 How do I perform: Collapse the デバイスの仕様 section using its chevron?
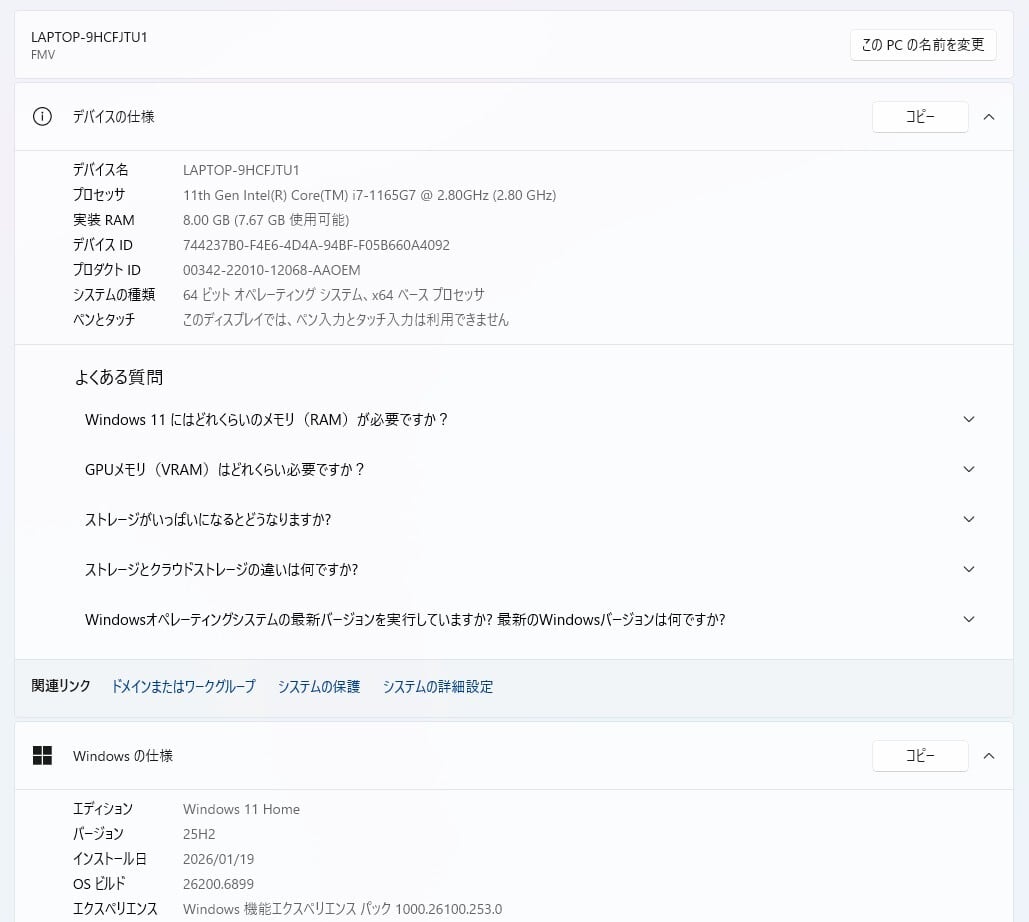coord(988,117)
